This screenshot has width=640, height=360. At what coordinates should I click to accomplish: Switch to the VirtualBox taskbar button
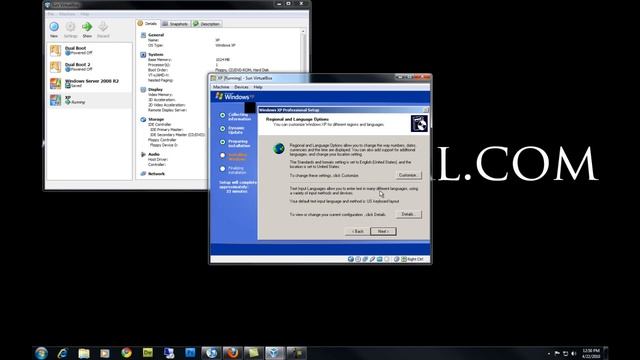[x=275, y=353]
